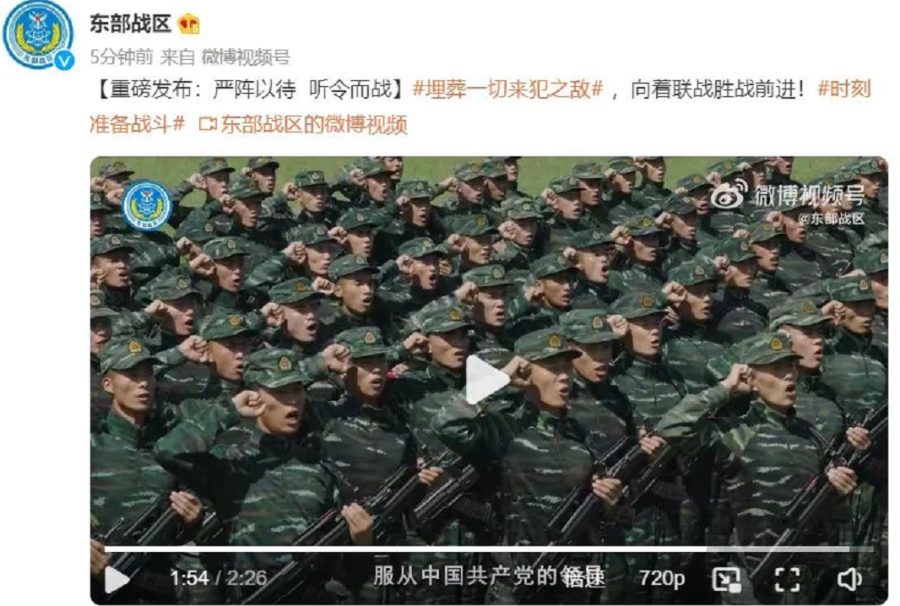Click the 5分钟前 post timestamp
The height and width of the screenshot is (606, 900).
pyautogui.click(x=121, y=57)
